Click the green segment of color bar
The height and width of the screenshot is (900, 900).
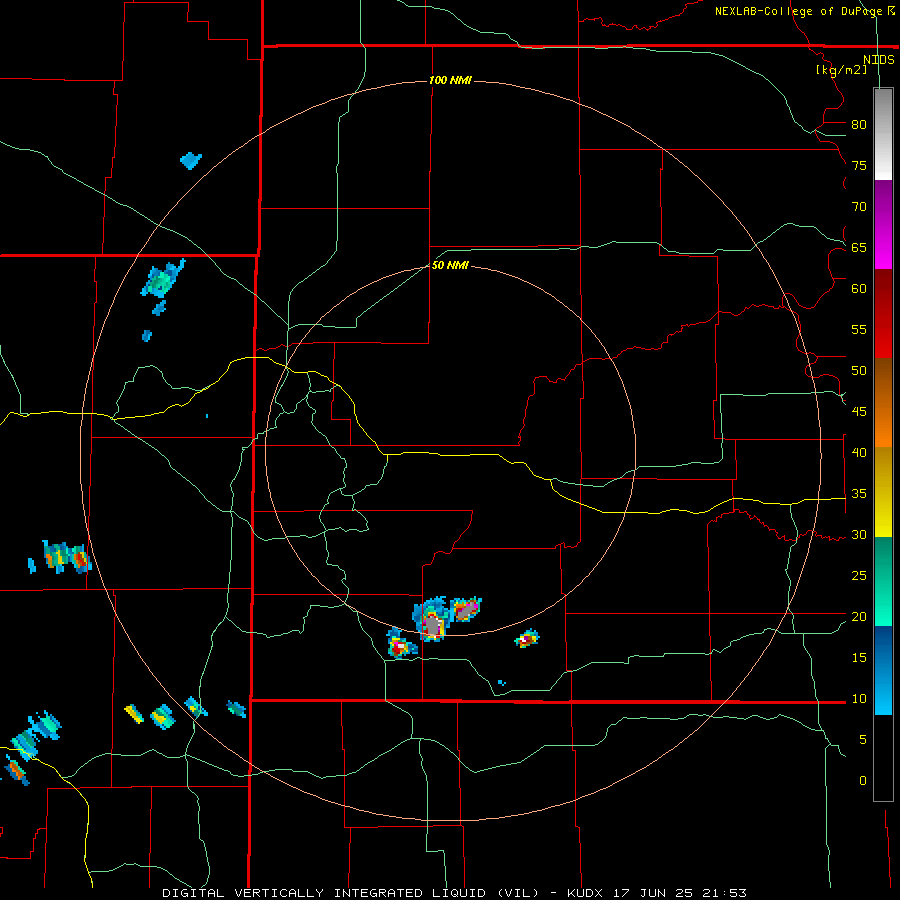[883, 581]
